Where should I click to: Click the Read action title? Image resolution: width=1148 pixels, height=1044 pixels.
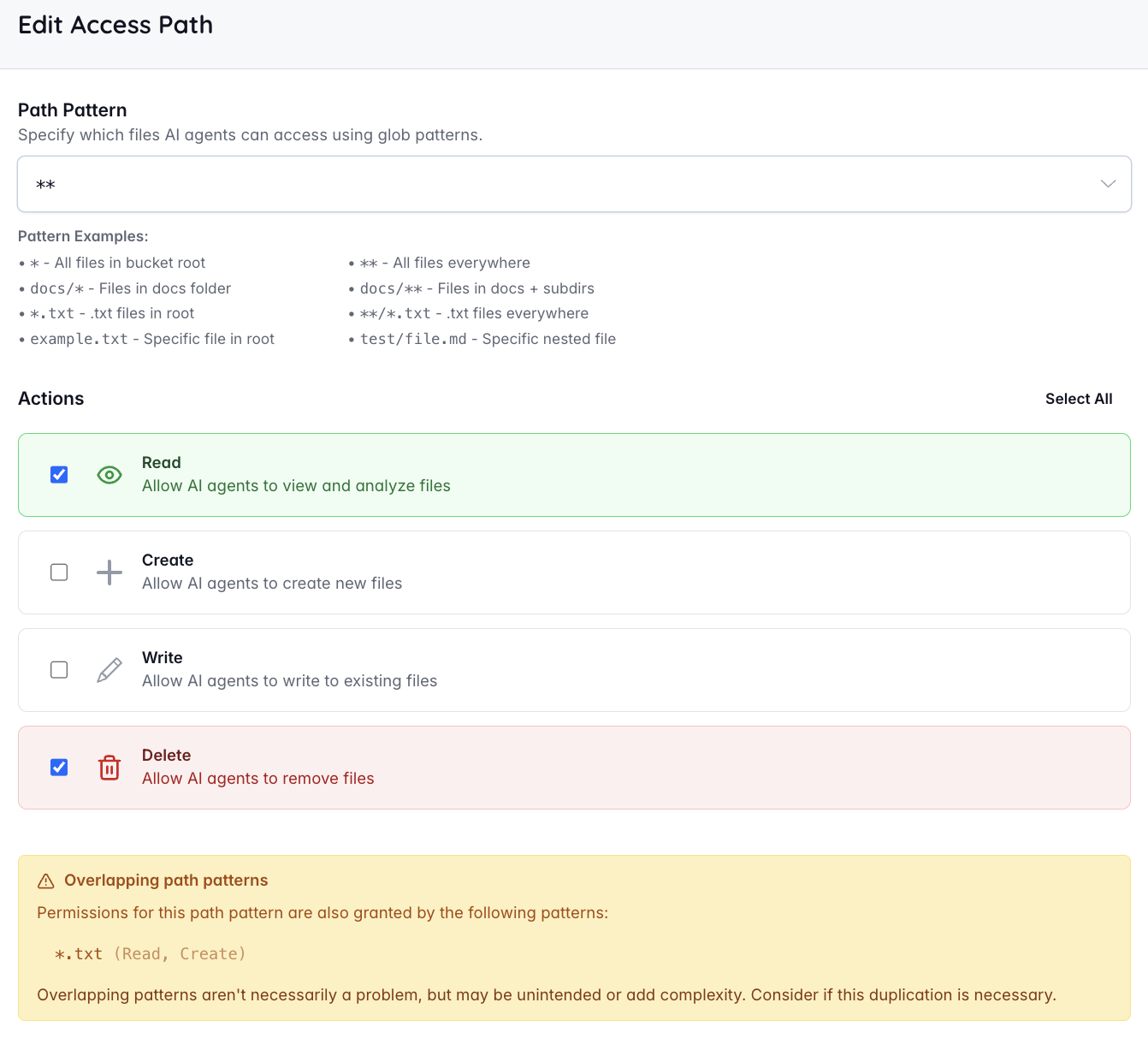point(161,463)
